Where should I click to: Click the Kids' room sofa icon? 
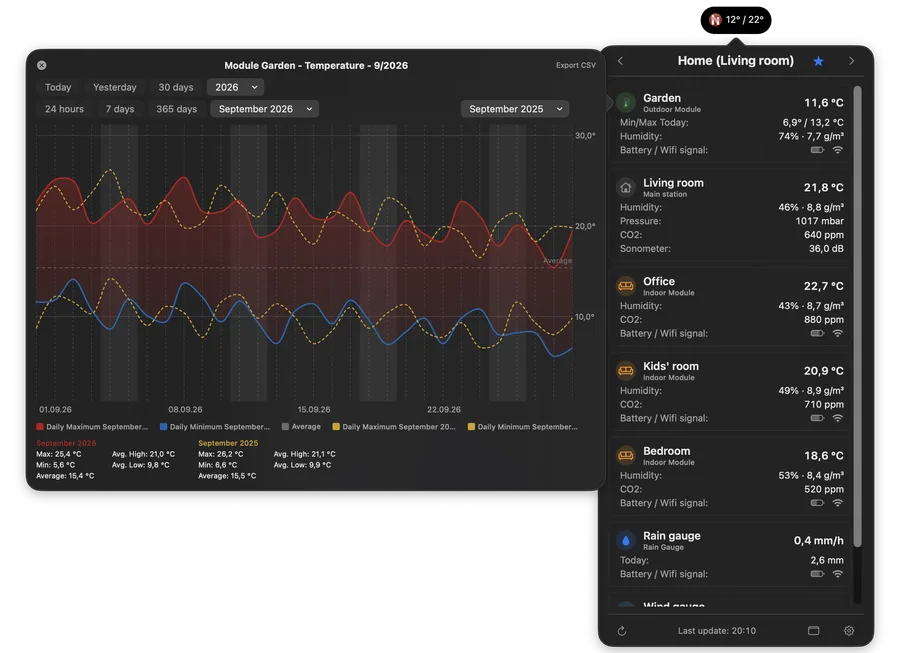tap(626, 371)
